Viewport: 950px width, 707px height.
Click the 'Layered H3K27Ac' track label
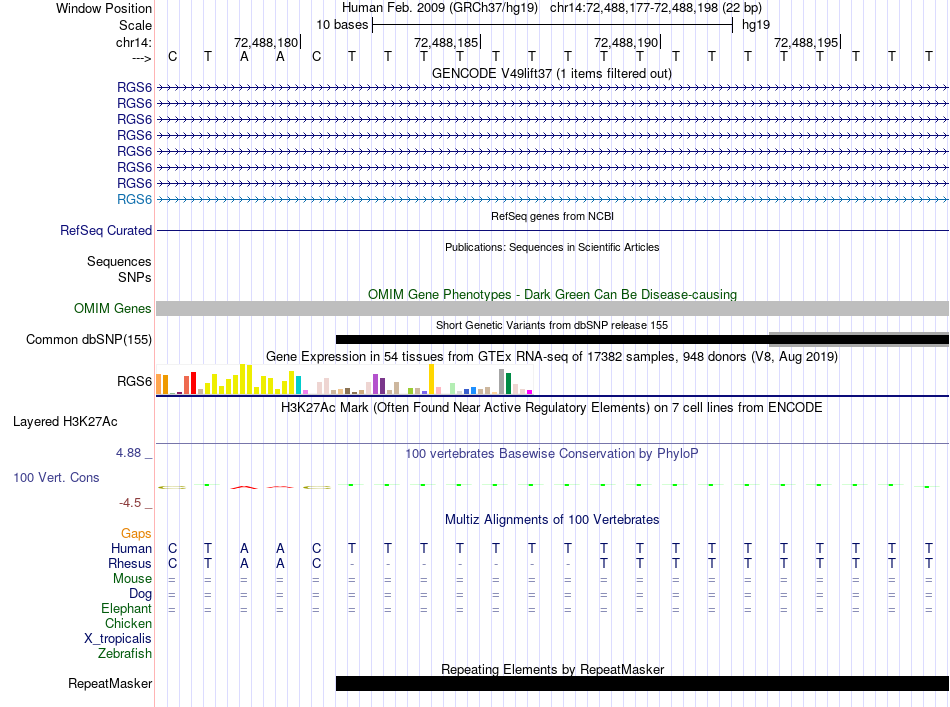click(65, 422)
